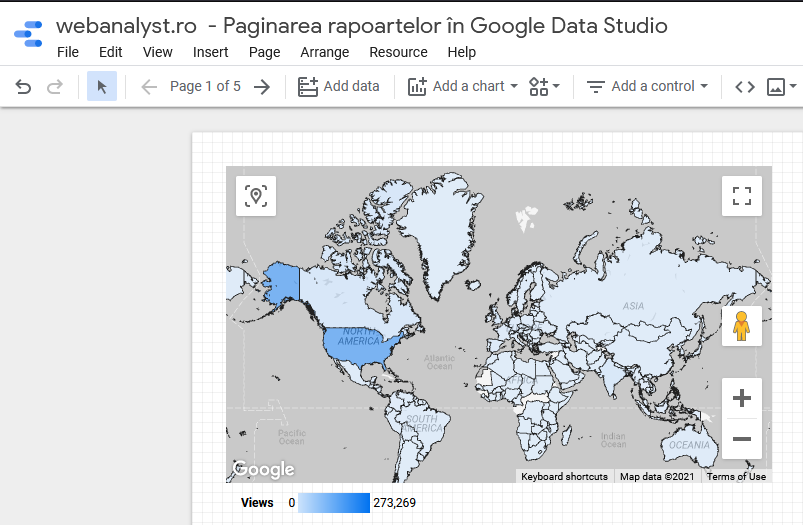Click the Map data ©2021 text
The height and width of the screenshot is (525, 803).
(x=657, y=476)
